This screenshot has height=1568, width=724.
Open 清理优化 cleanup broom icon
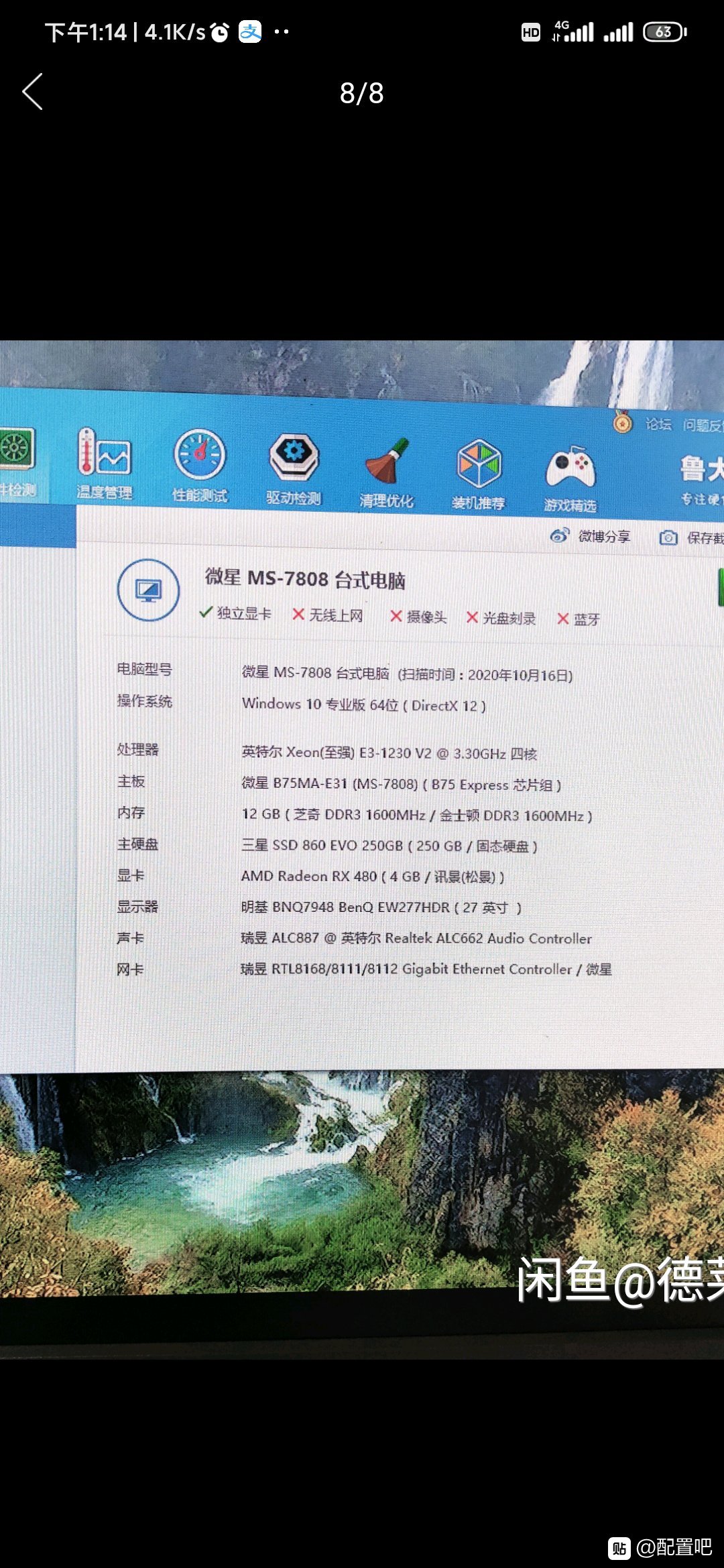point(387,472)
